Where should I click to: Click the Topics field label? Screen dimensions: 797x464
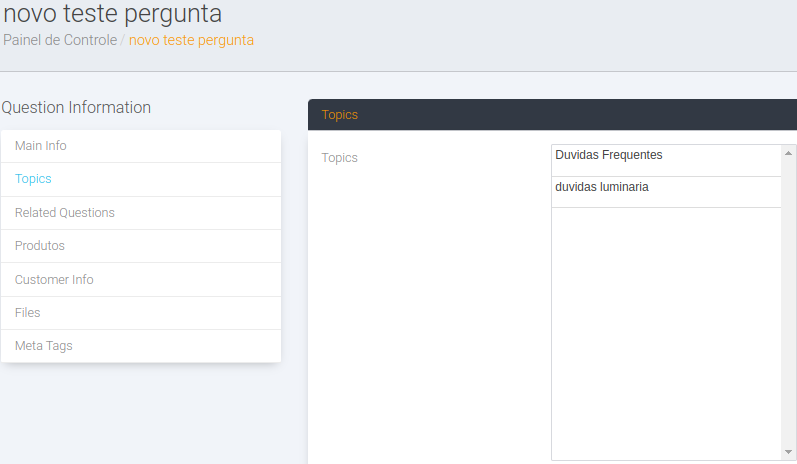pyautogui.click(x=340, y=158)
